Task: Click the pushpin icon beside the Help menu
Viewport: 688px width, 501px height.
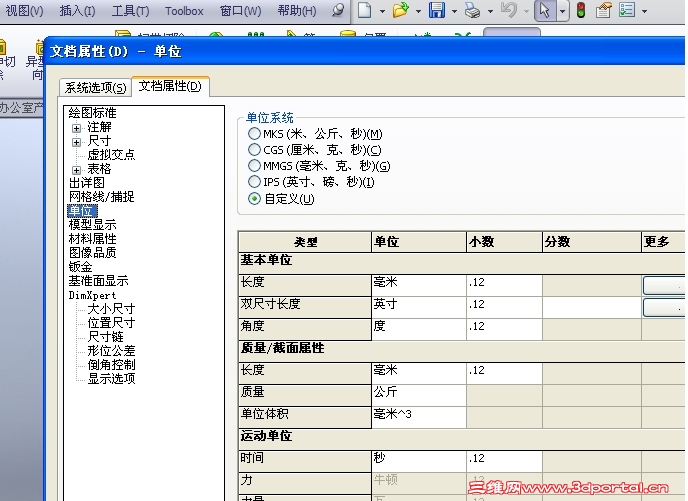Action: click(338, 10)
